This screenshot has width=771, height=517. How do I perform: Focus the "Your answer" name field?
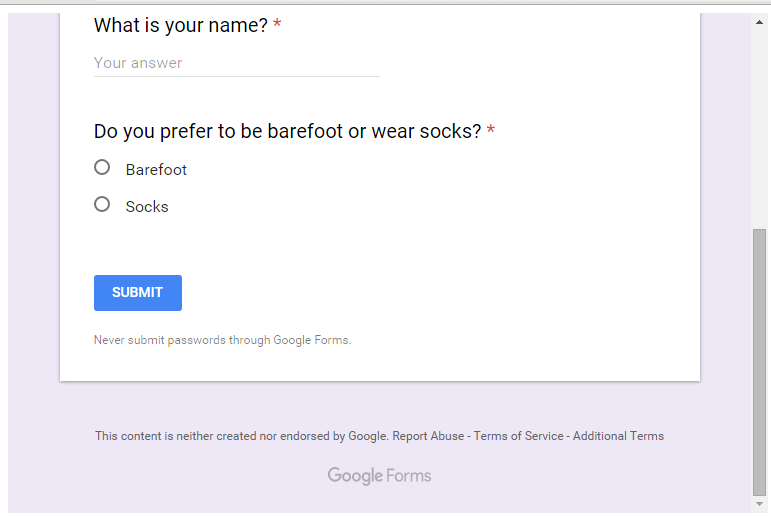coord(236,63)
